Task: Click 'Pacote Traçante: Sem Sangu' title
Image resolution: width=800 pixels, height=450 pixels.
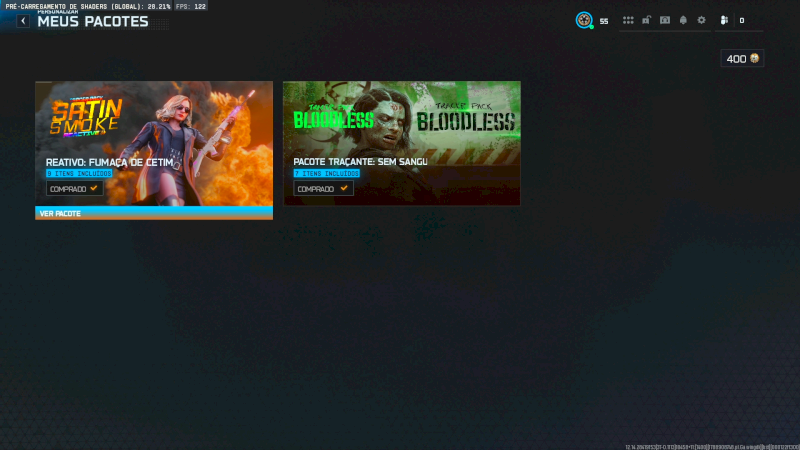Action: pos(360,162)
